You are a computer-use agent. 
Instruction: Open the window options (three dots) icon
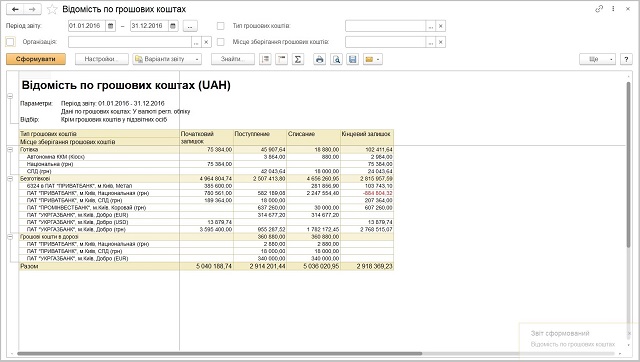613,9
